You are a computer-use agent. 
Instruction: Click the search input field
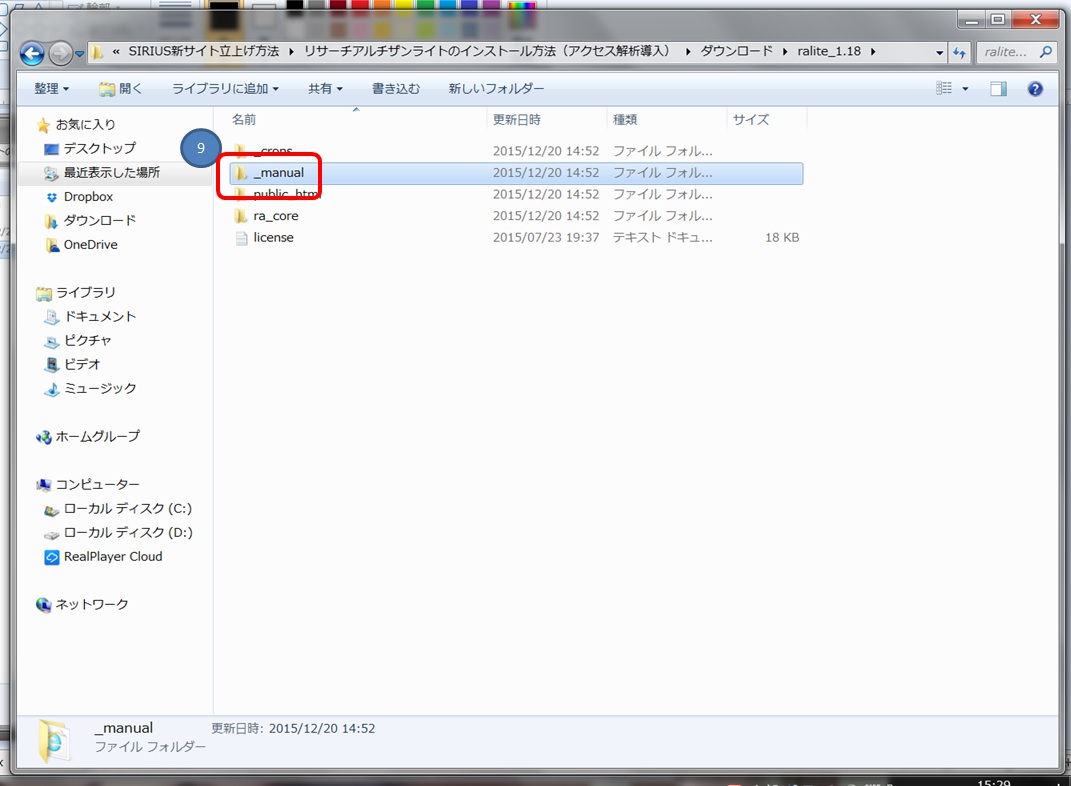click(1007, 52)
